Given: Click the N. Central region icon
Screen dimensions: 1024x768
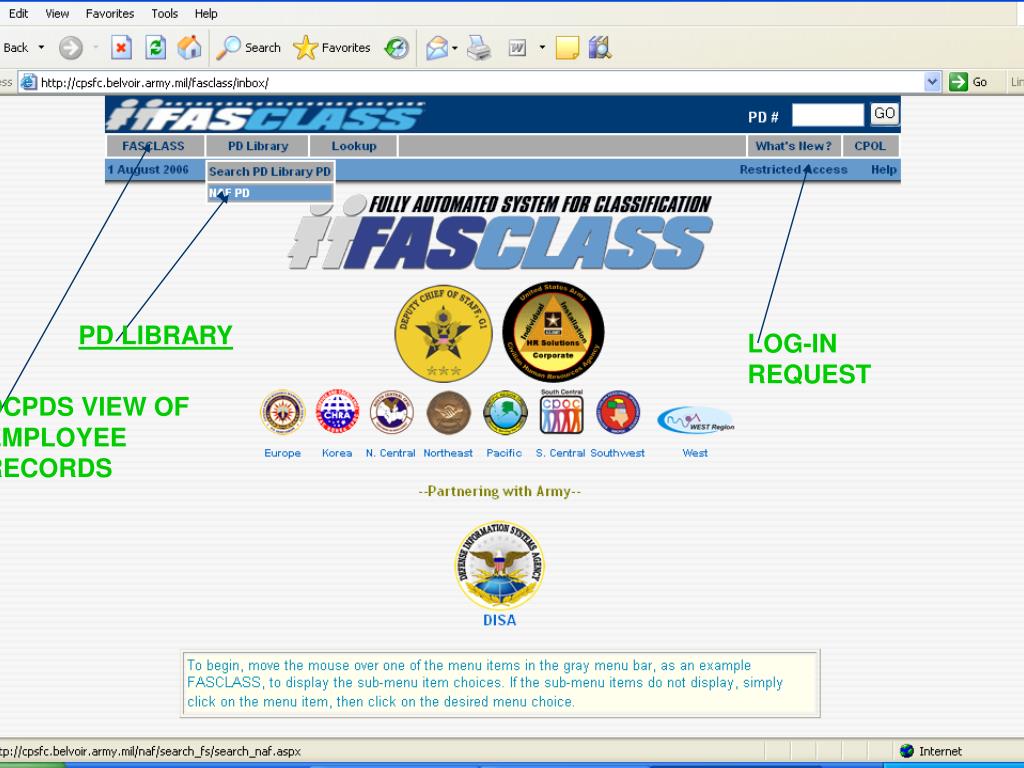Looking at the screenshot, I should pos(391,412).
